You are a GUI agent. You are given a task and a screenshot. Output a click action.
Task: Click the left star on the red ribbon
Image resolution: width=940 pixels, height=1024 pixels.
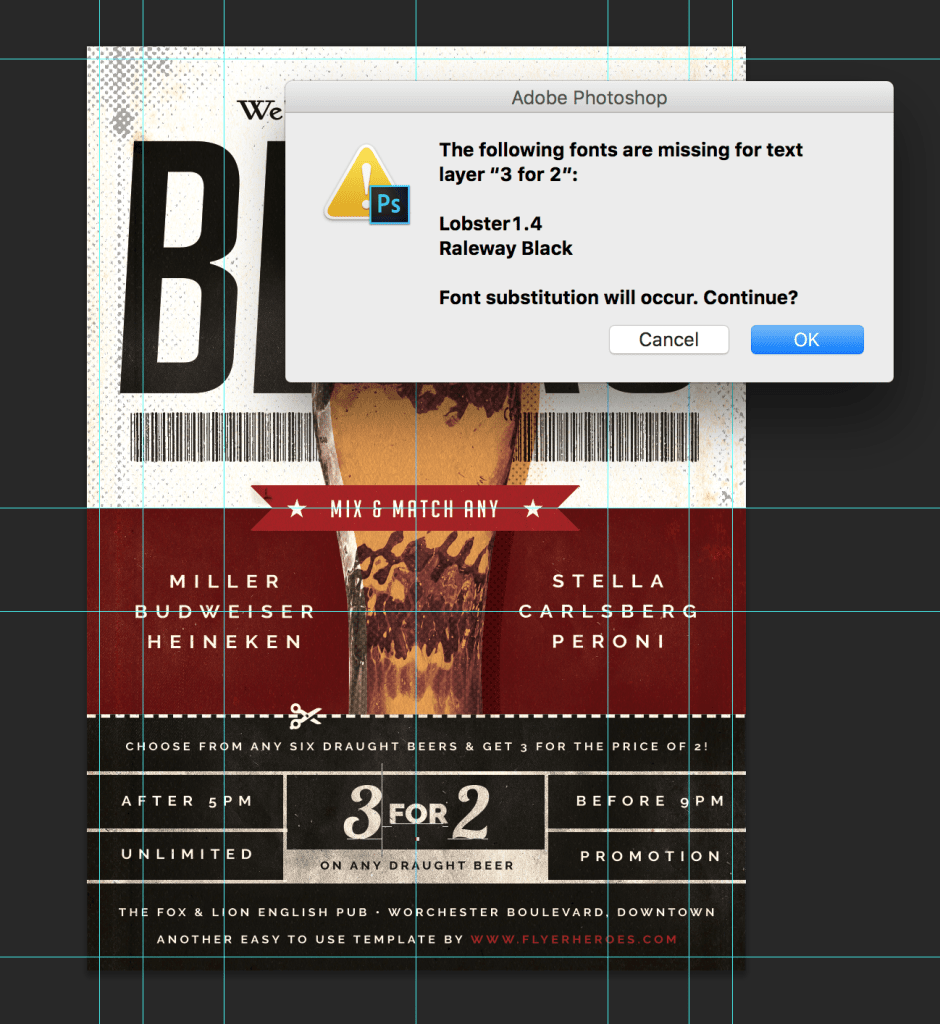(297, 508)
